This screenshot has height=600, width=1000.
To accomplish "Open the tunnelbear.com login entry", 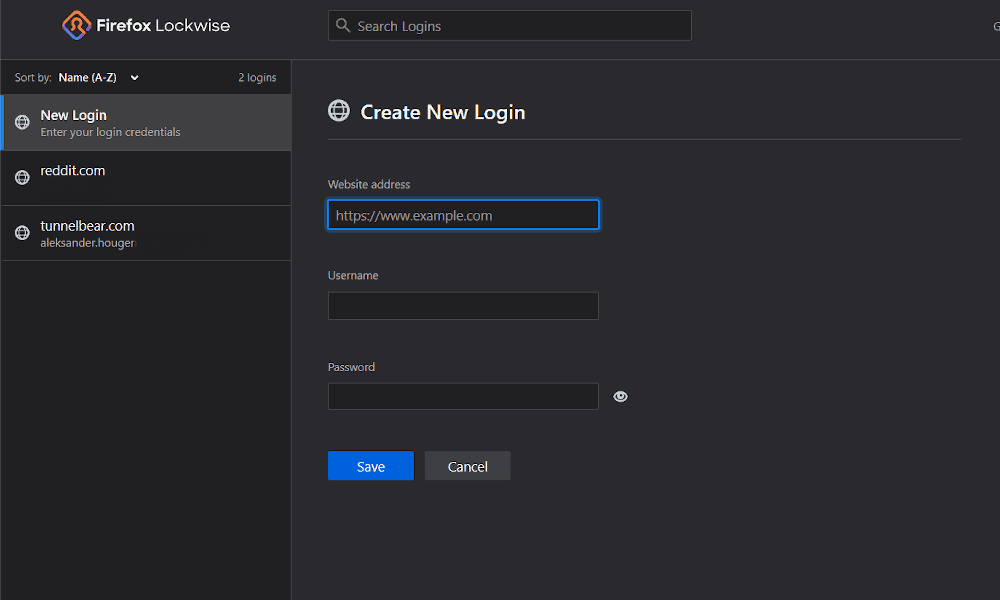I will (146, 233).
